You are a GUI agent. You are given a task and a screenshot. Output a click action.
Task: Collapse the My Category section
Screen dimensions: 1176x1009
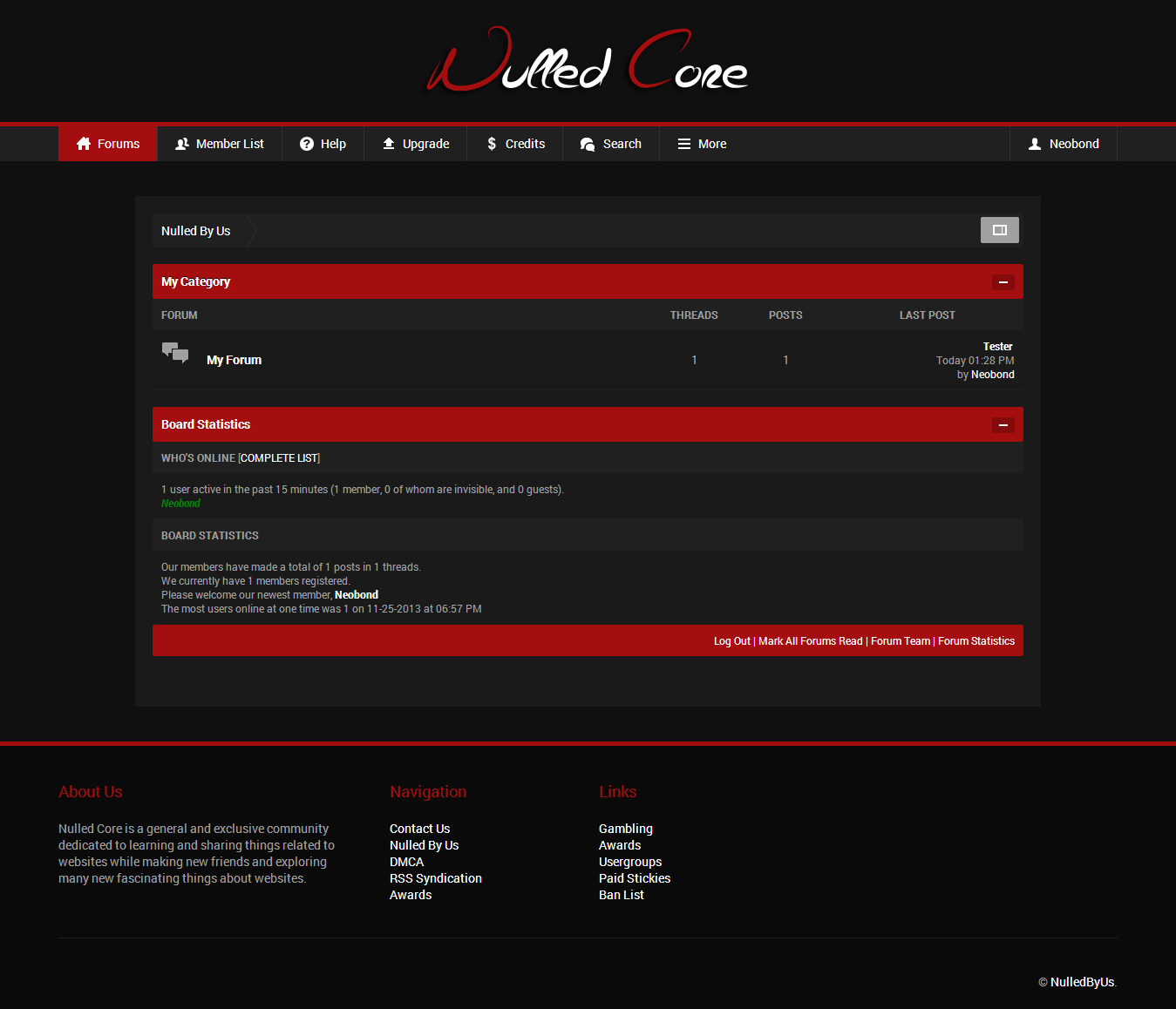[x=1003, y=282]
